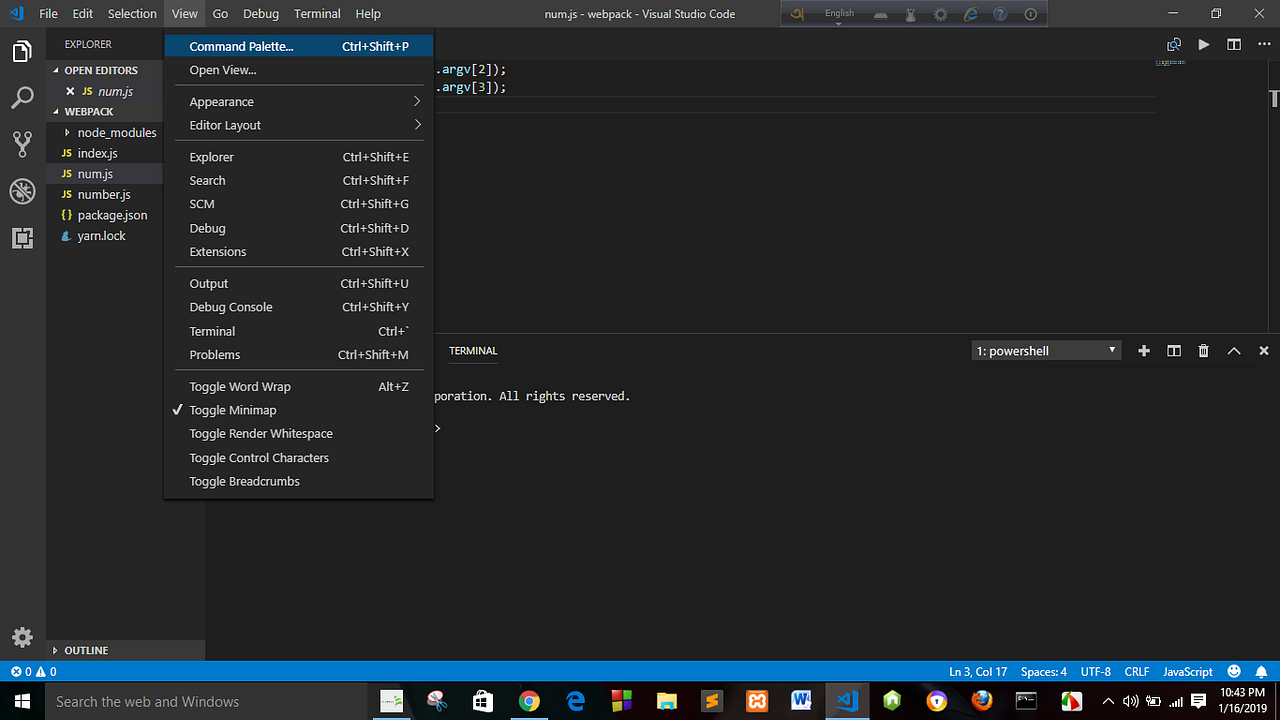Screen dimensions: 1280x720
Task: Add a new terminal with the plus icon
Action: pyautogui.click(x=1143, y=350)
